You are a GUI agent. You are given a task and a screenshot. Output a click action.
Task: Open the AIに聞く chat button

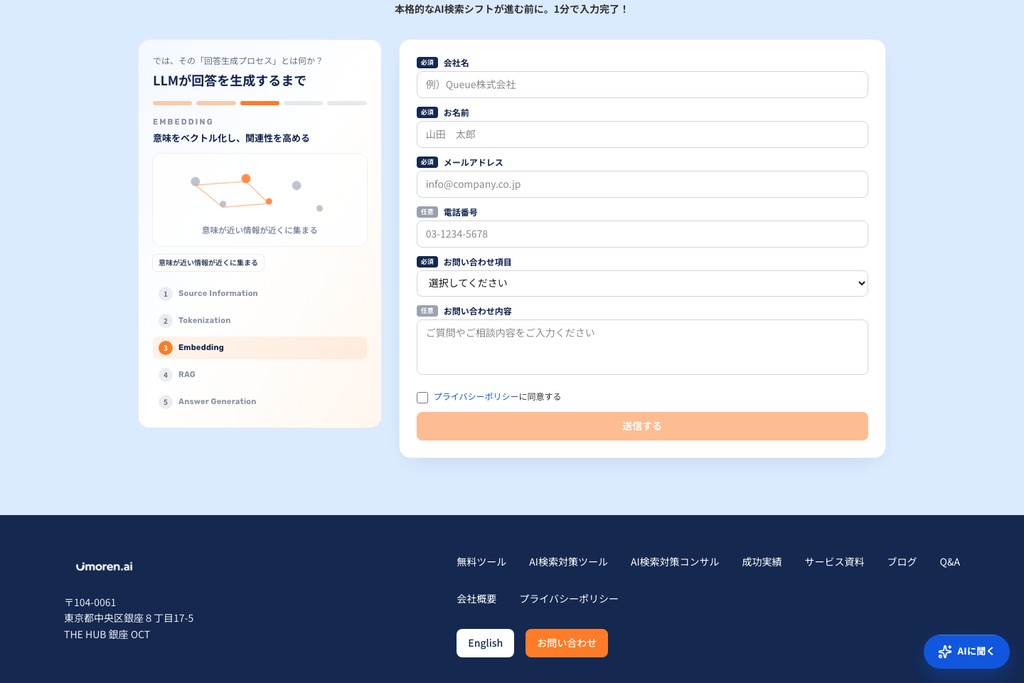pos(966,652)
